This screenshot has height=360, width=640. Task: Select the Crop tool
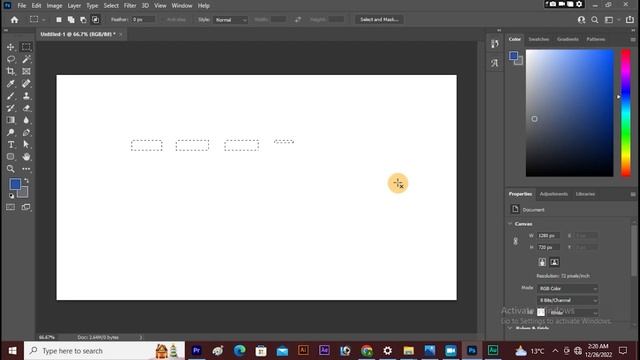[x=11, y=71]
